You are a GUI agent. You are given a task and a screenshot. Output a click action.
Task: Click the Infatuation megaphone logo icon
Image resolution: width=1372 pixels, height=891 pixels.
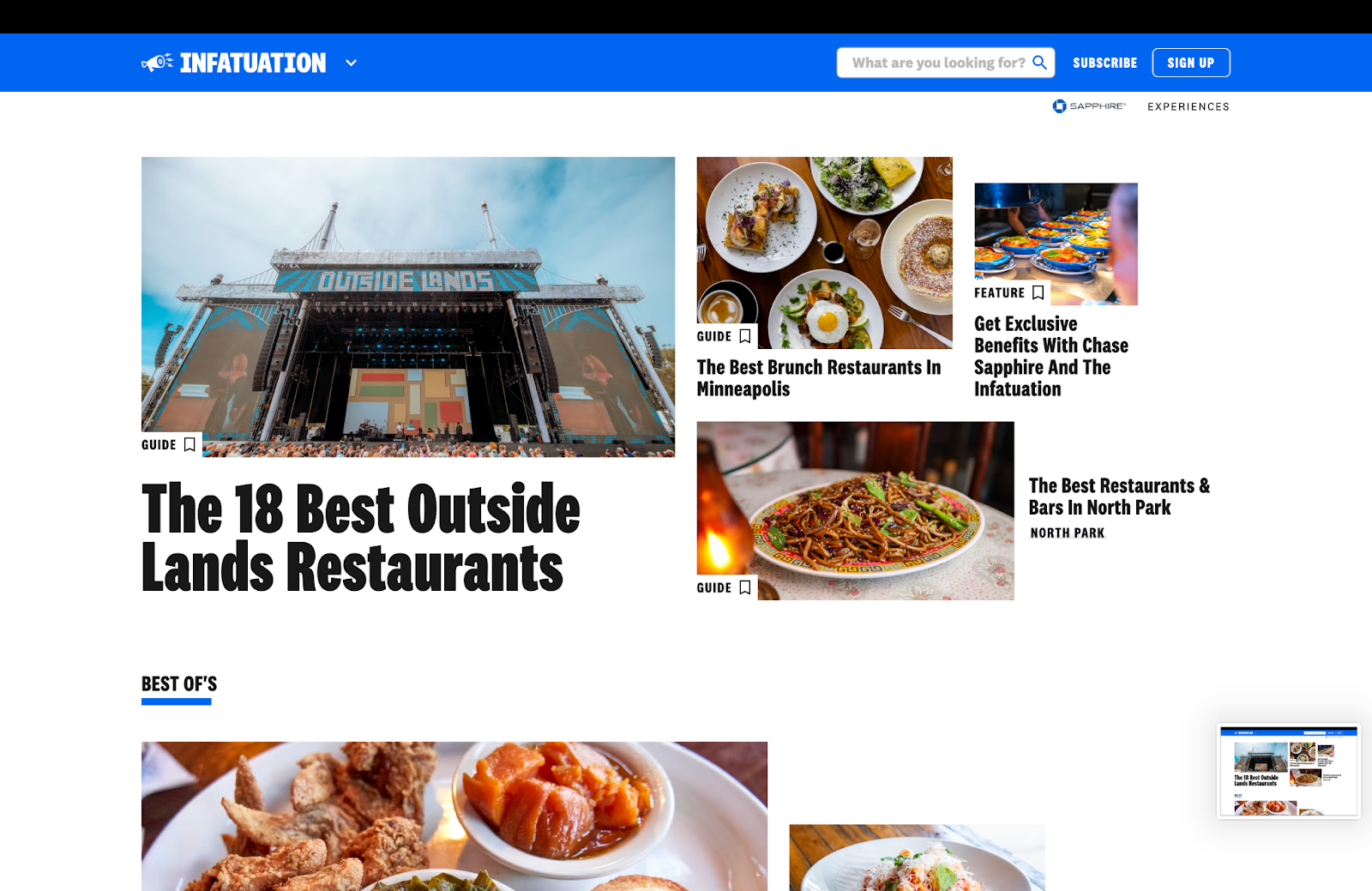tap(157, 63)
